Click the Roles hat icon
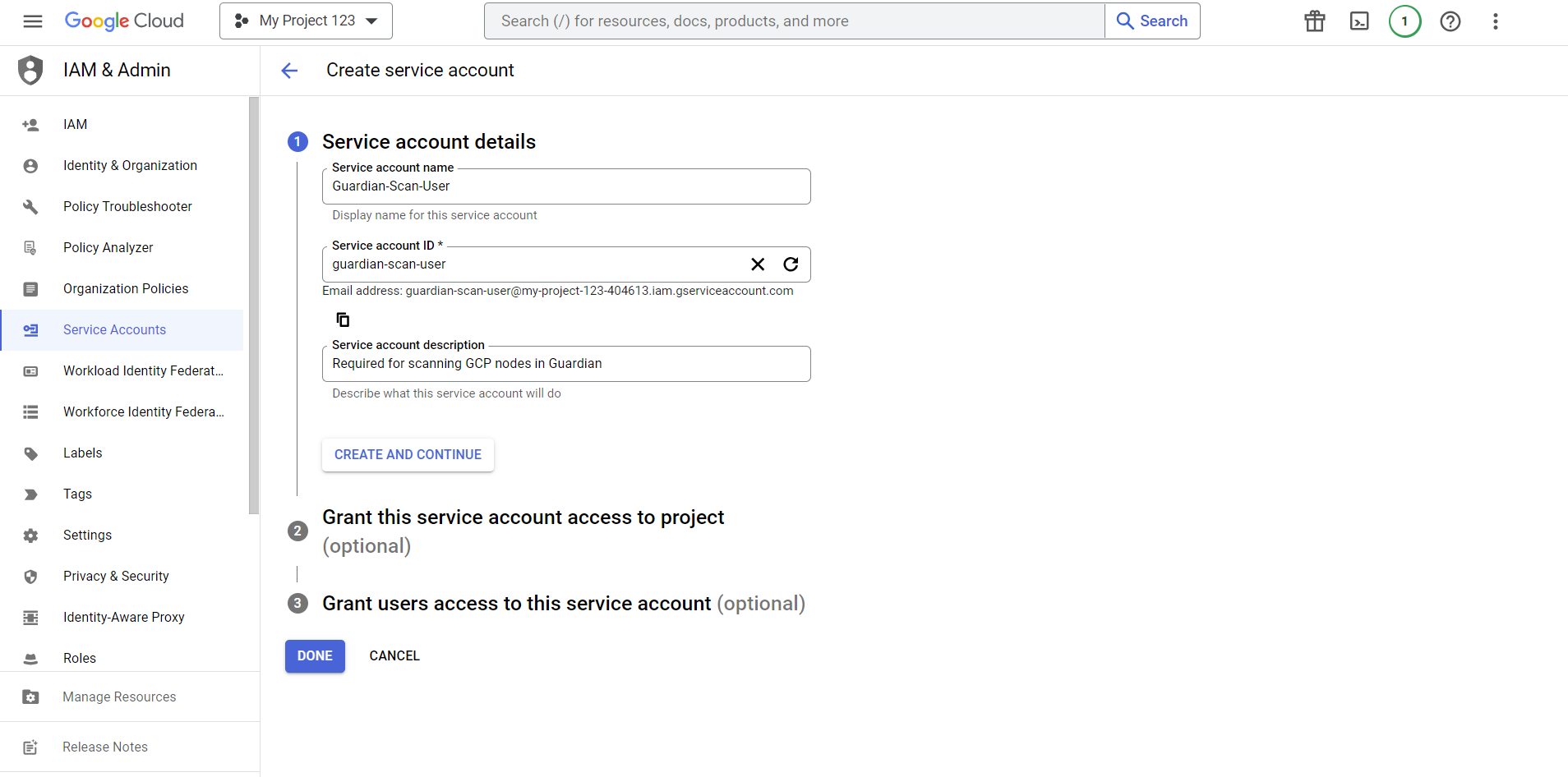This screenshot has height=777, width=1568. tap(30, 659)
